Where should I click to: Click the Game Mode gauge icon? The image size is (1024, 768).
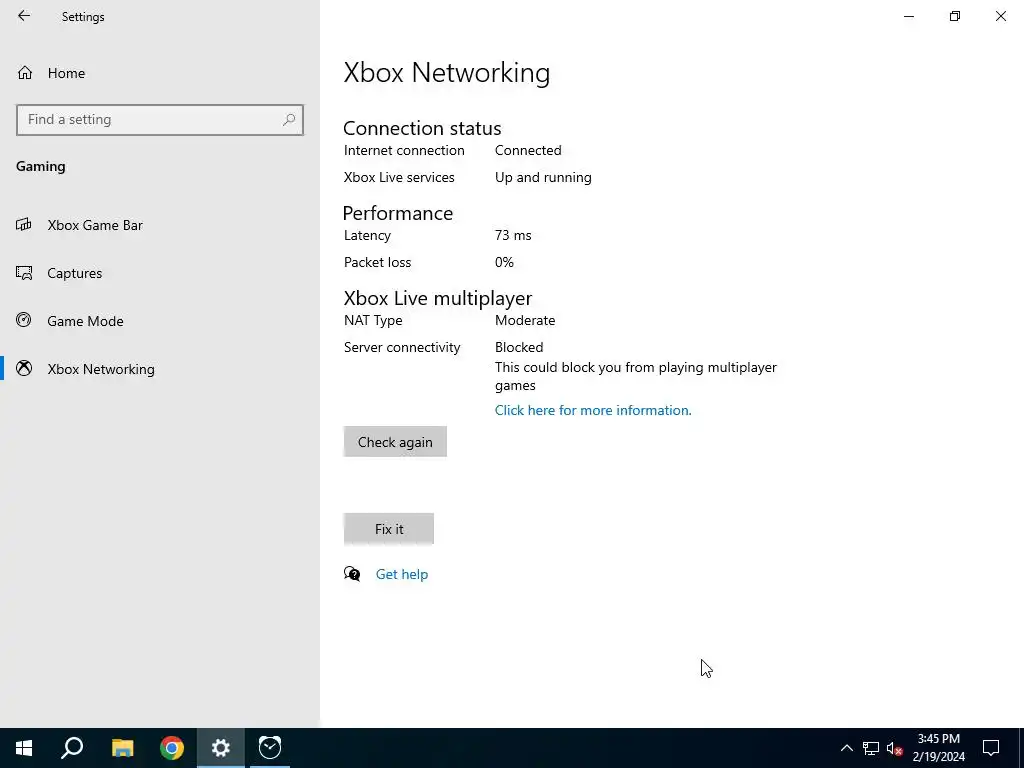click(24, 320)
